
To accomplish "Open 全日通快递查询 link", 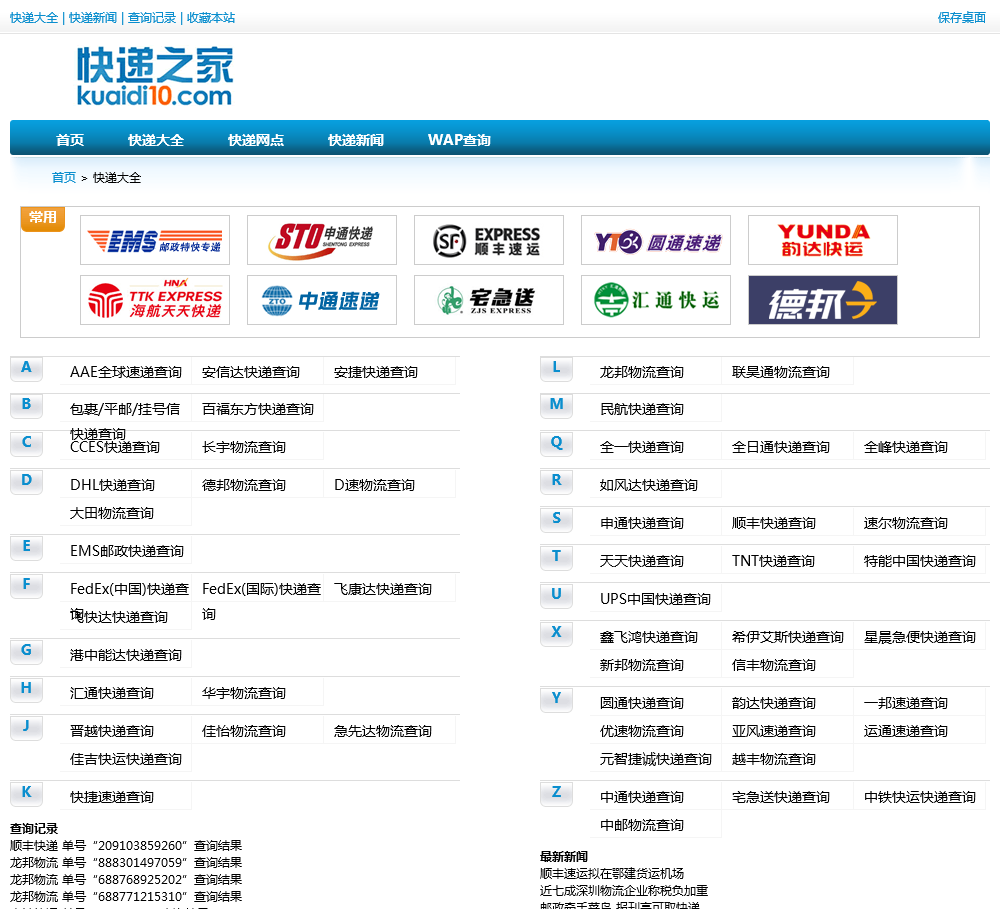I will pyautogui.click(x=781, y=447).
